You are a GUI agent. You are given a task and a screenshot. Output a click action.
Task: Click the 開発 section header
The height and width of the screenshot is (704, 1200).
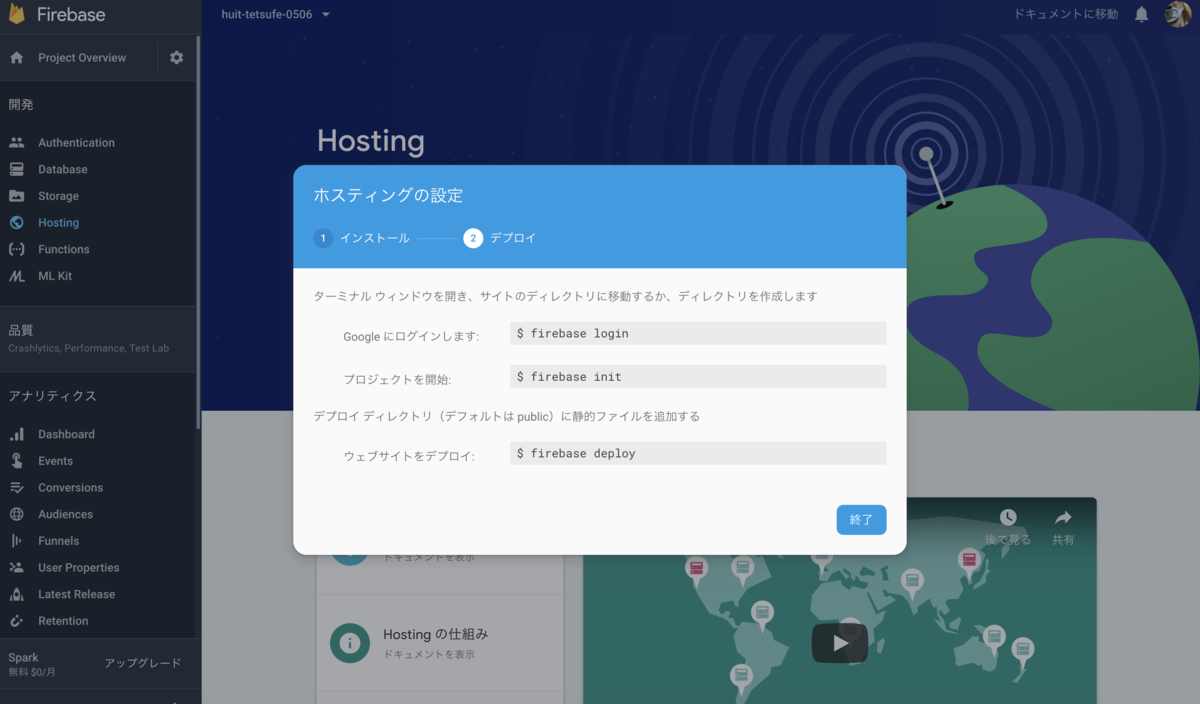21,104
